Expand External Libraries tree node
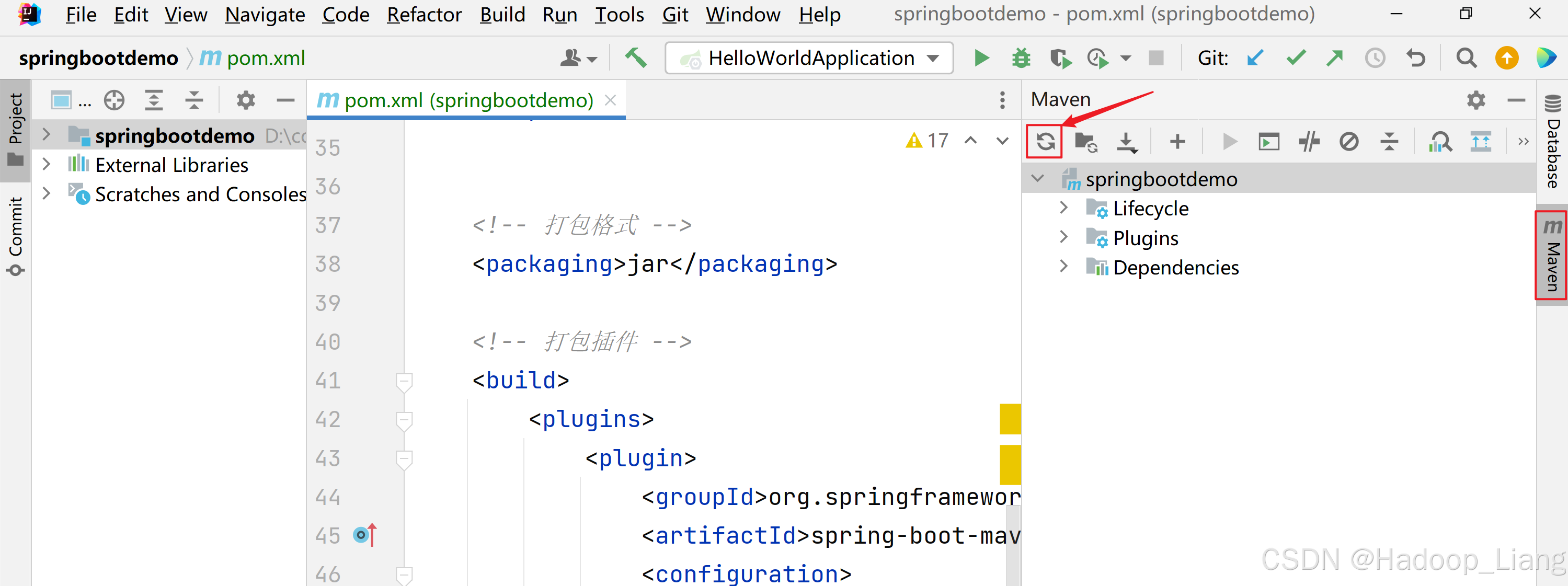Viewport: 1568px width, 586px height. coord(46,164)
